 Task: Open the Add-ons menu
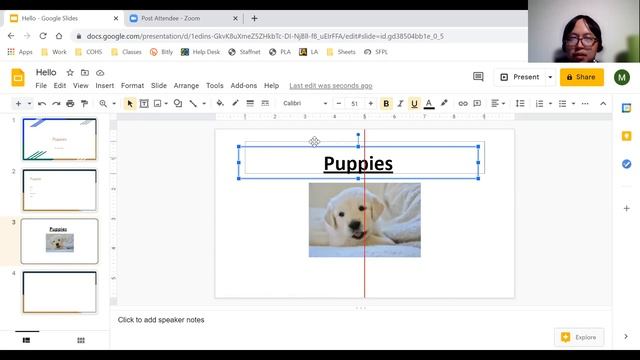(244, 85)
